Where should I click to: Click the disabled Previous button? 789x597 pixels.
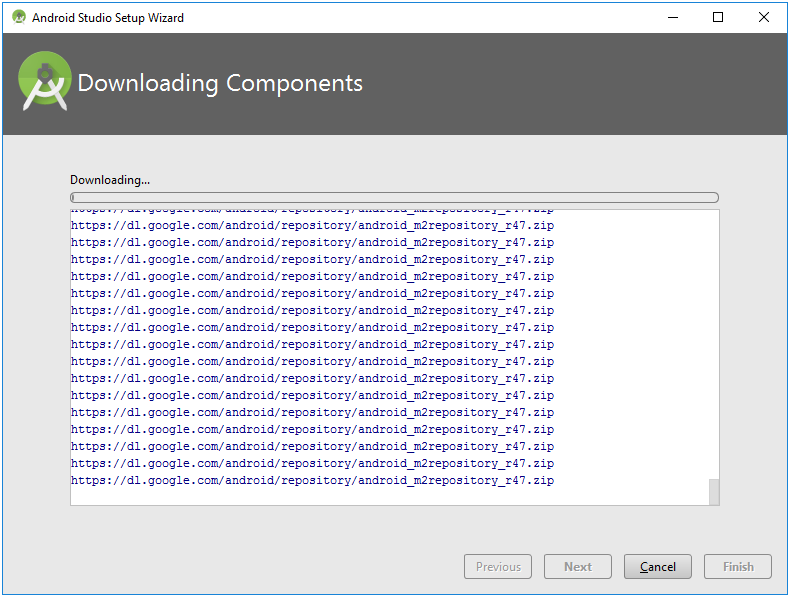[x=498, y=567]
